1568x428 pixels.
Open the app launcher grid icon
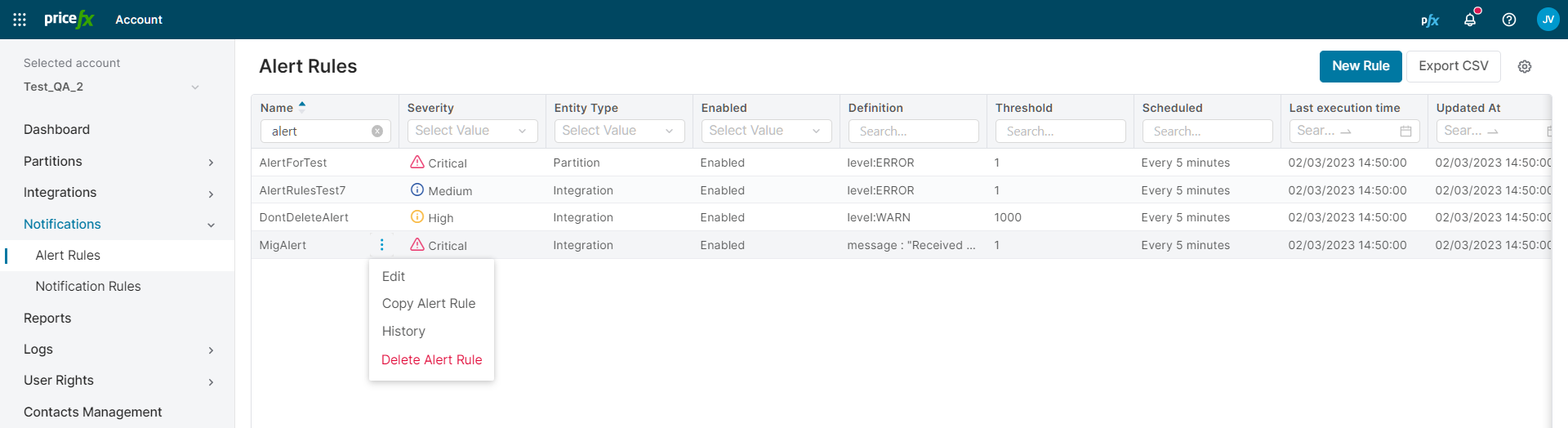click(x=20, y=20)
